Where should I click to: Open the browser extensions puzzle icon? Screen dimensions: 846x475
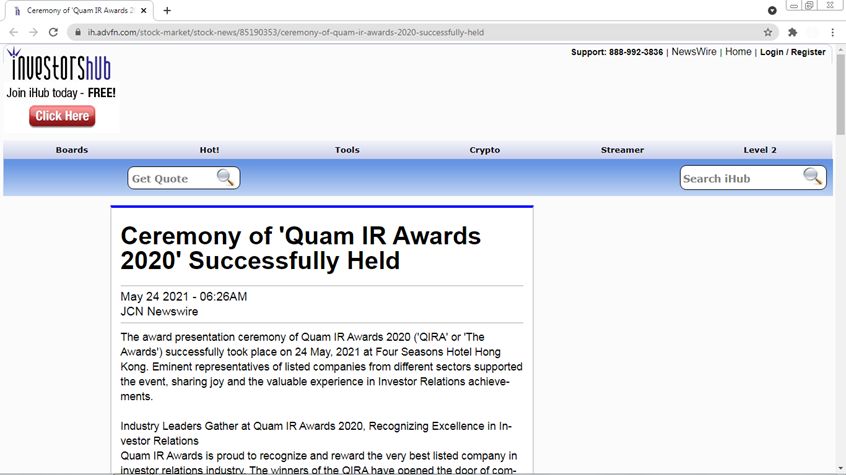(793, 32)
